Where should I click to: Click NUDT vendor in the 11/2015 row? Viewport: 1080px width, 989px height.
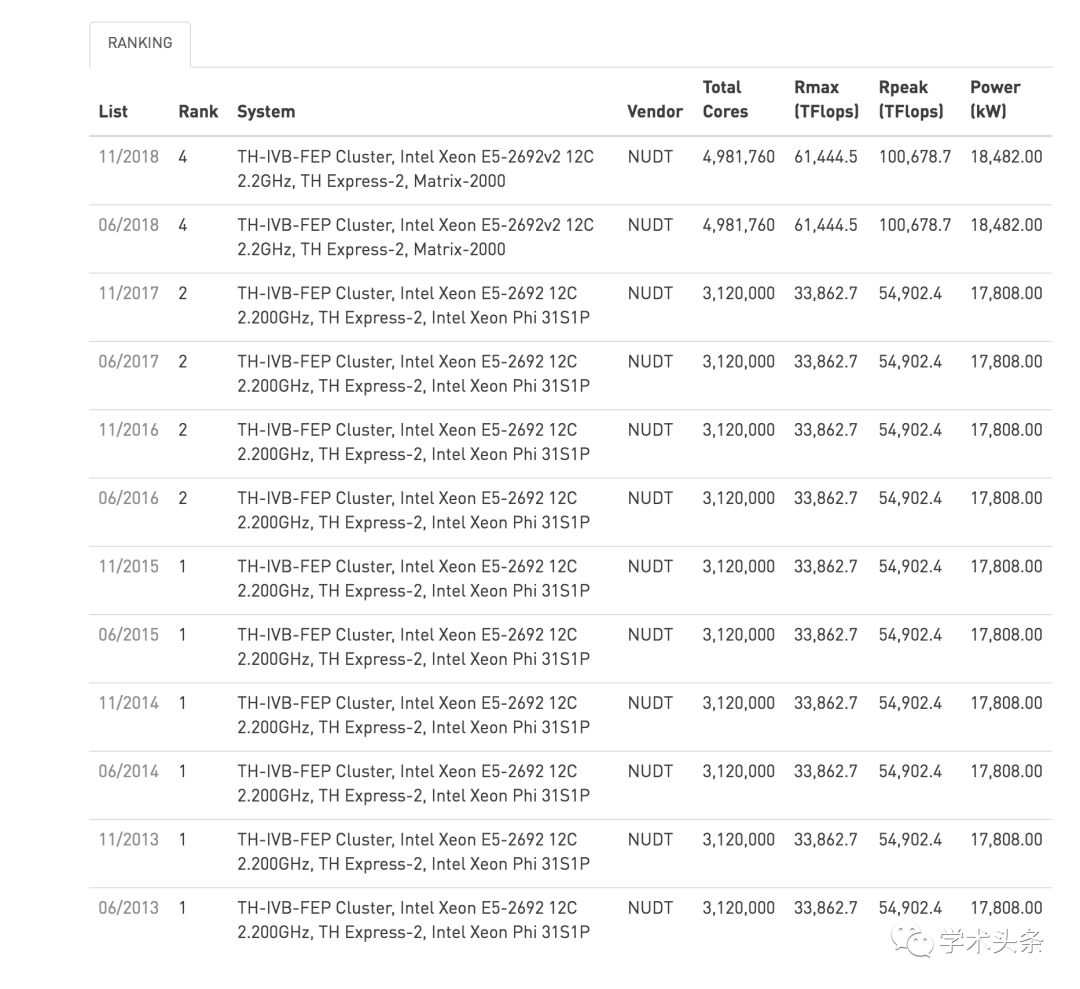click(650, 566)
